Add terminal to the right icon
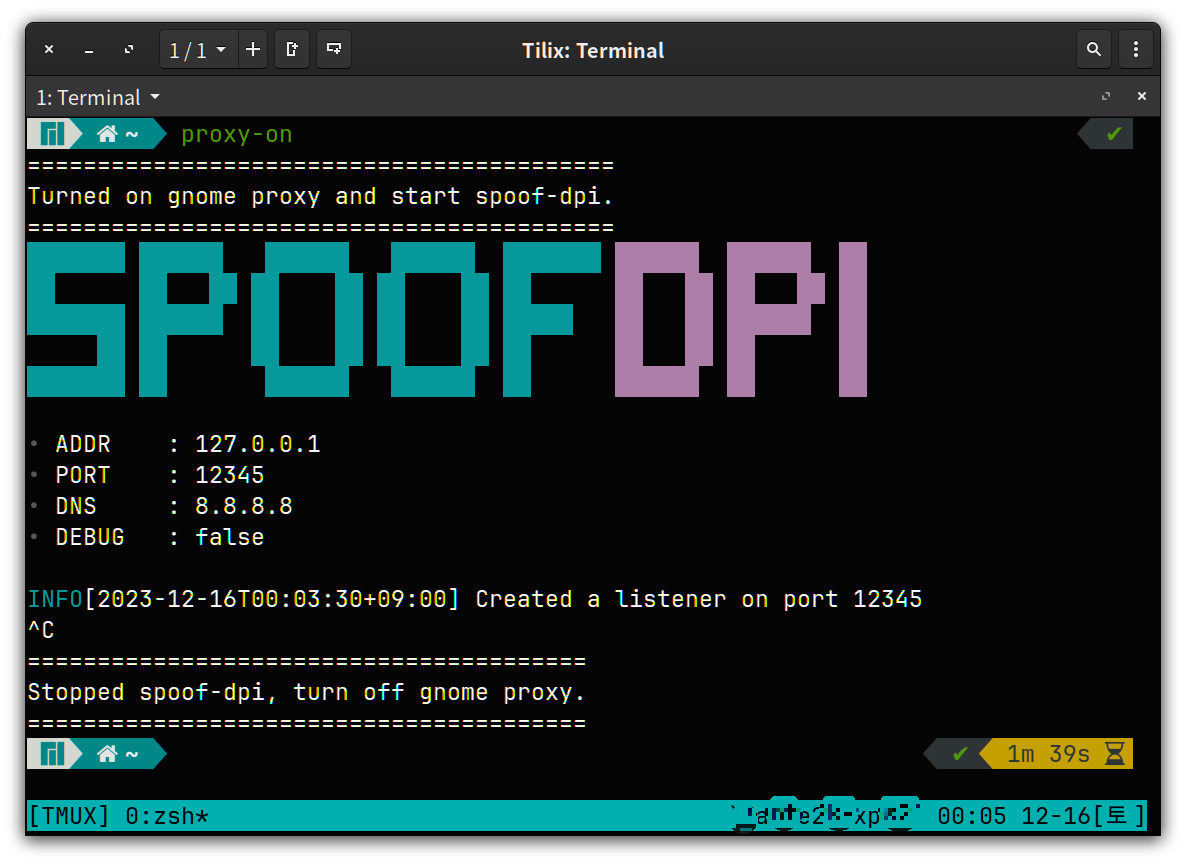Image resolution: width=1186 pixels, height=864 pixels. click(292, 50)
